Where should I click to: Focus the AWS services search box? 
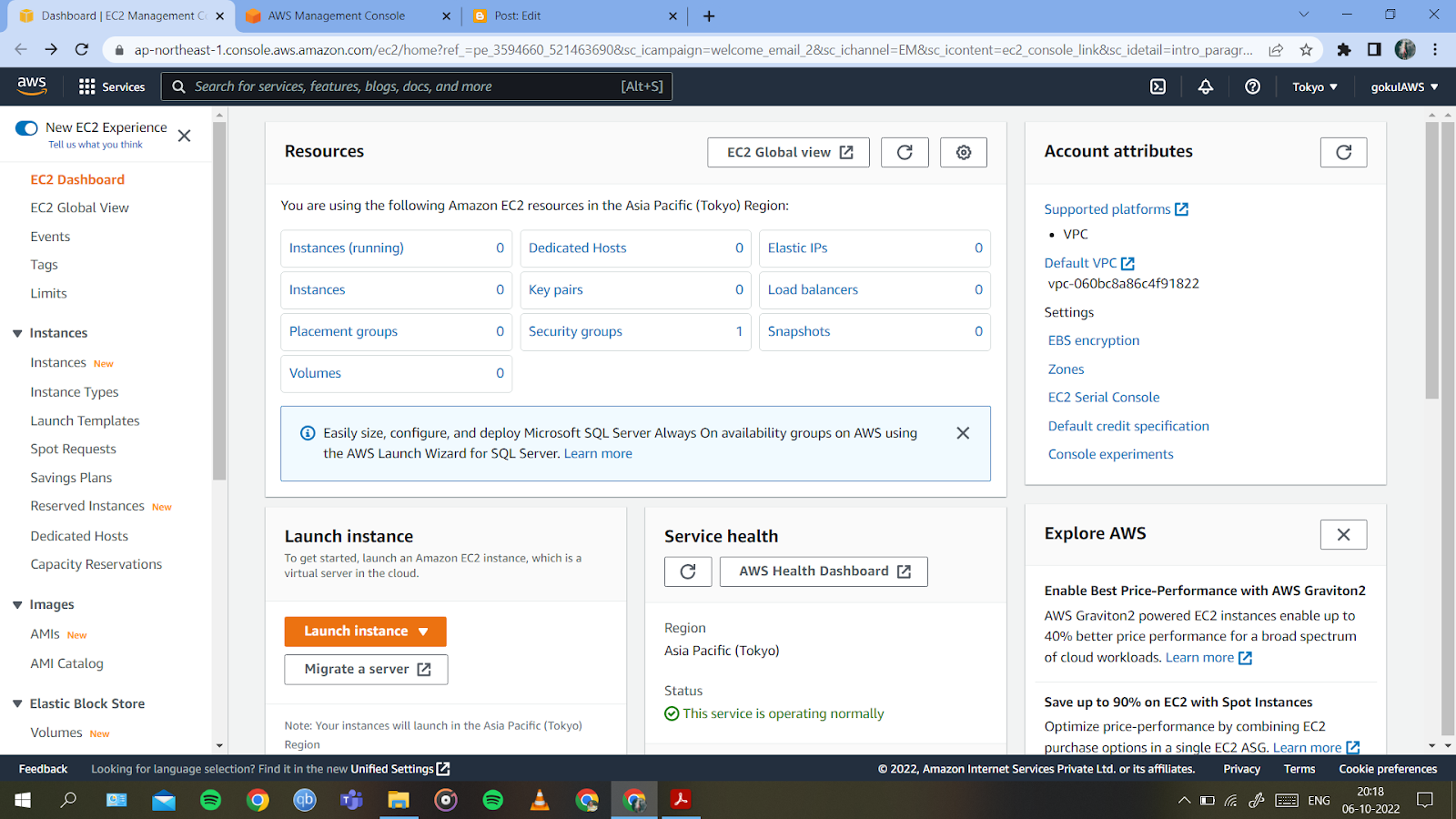(417, 86)
